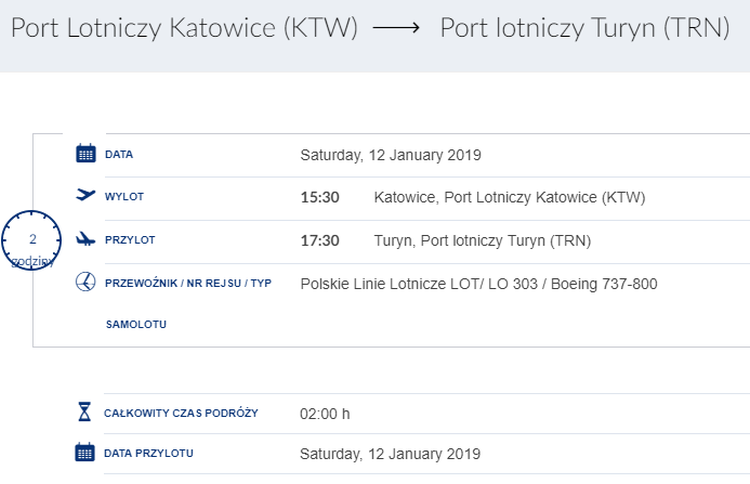This screenshot has width=750, height=484.
Task: Click the departure time 15:30
Action: [320, 197]
